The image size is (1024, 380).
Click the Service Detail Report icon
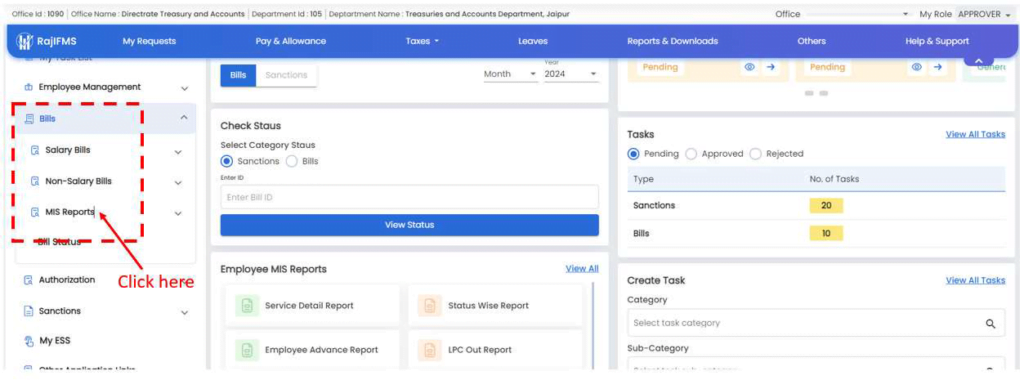[x=247, y=306]
